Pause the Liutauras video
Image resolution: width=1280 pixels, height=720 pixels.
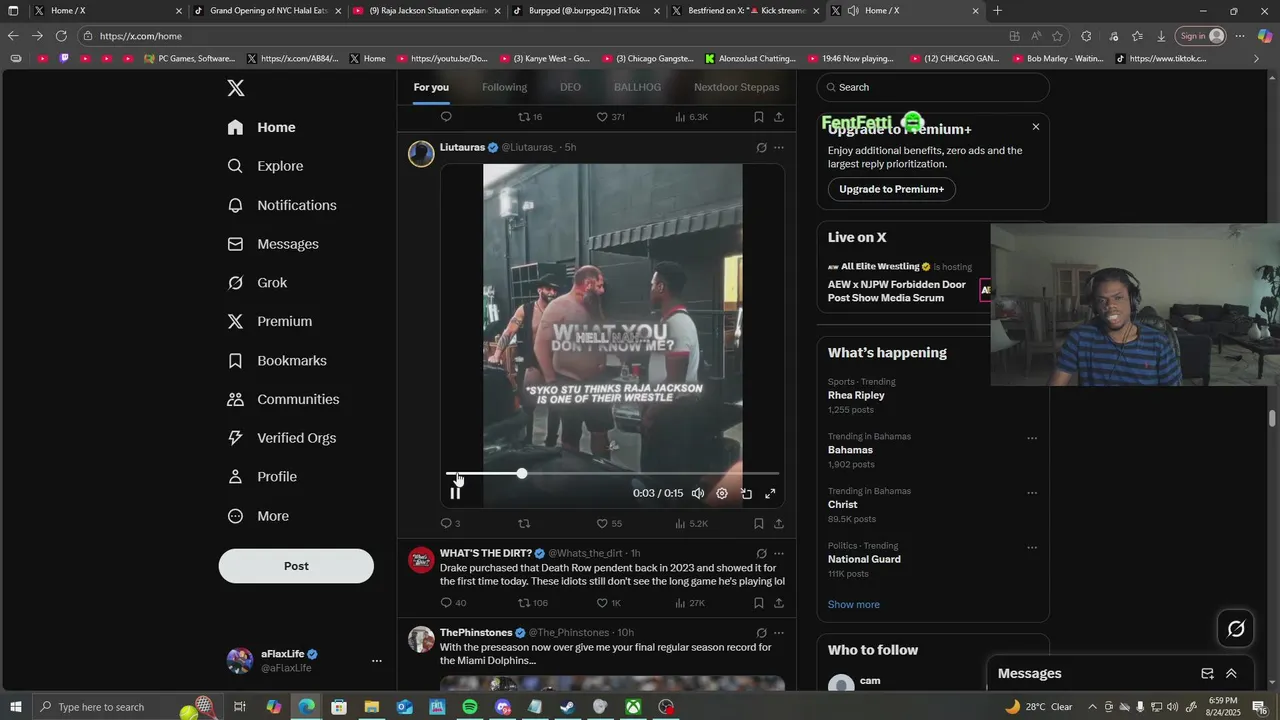[x=455, y=493]
